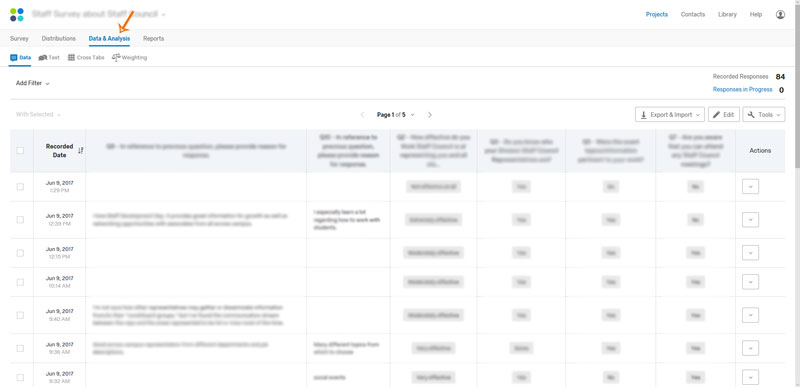
Task: Select the Jun 9 12:39 PM row checkbox
Action: (x=20, y=220)
